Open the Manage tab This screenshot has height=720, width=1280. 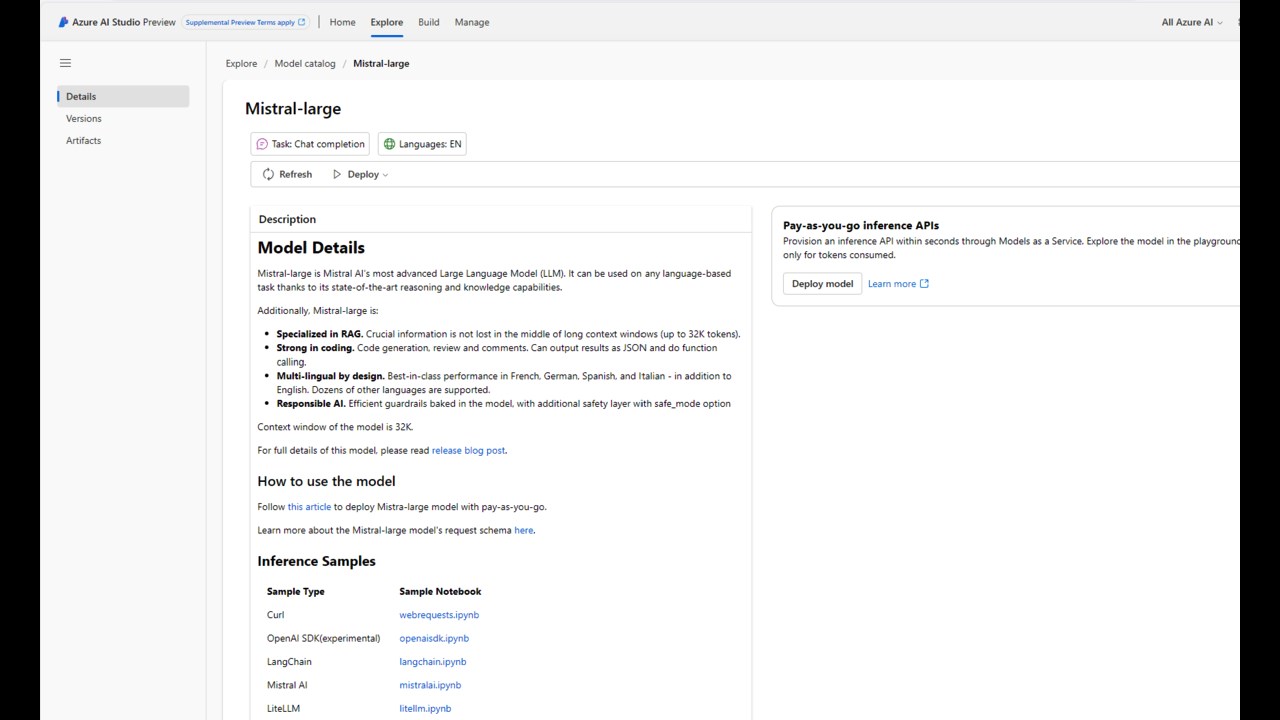472,22
